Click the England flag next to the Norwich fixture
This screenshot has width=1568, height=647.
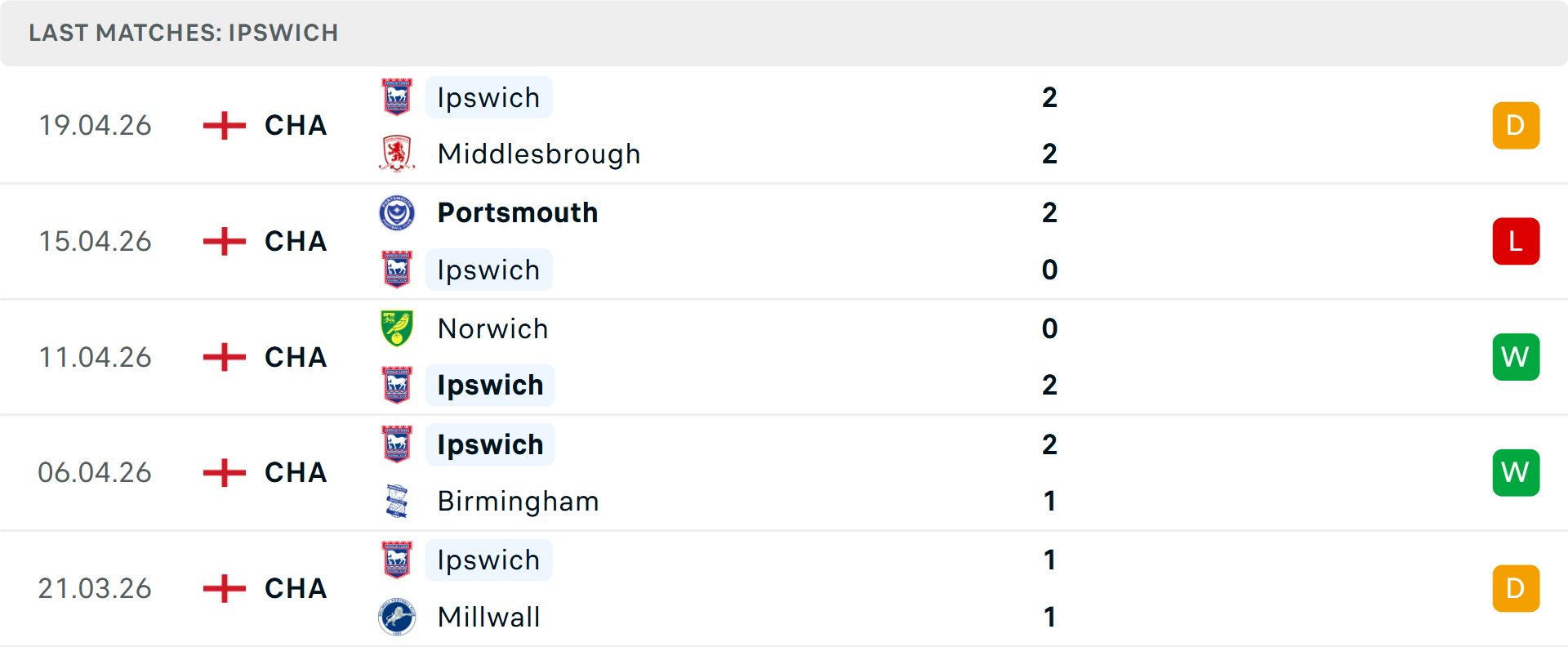222,357
